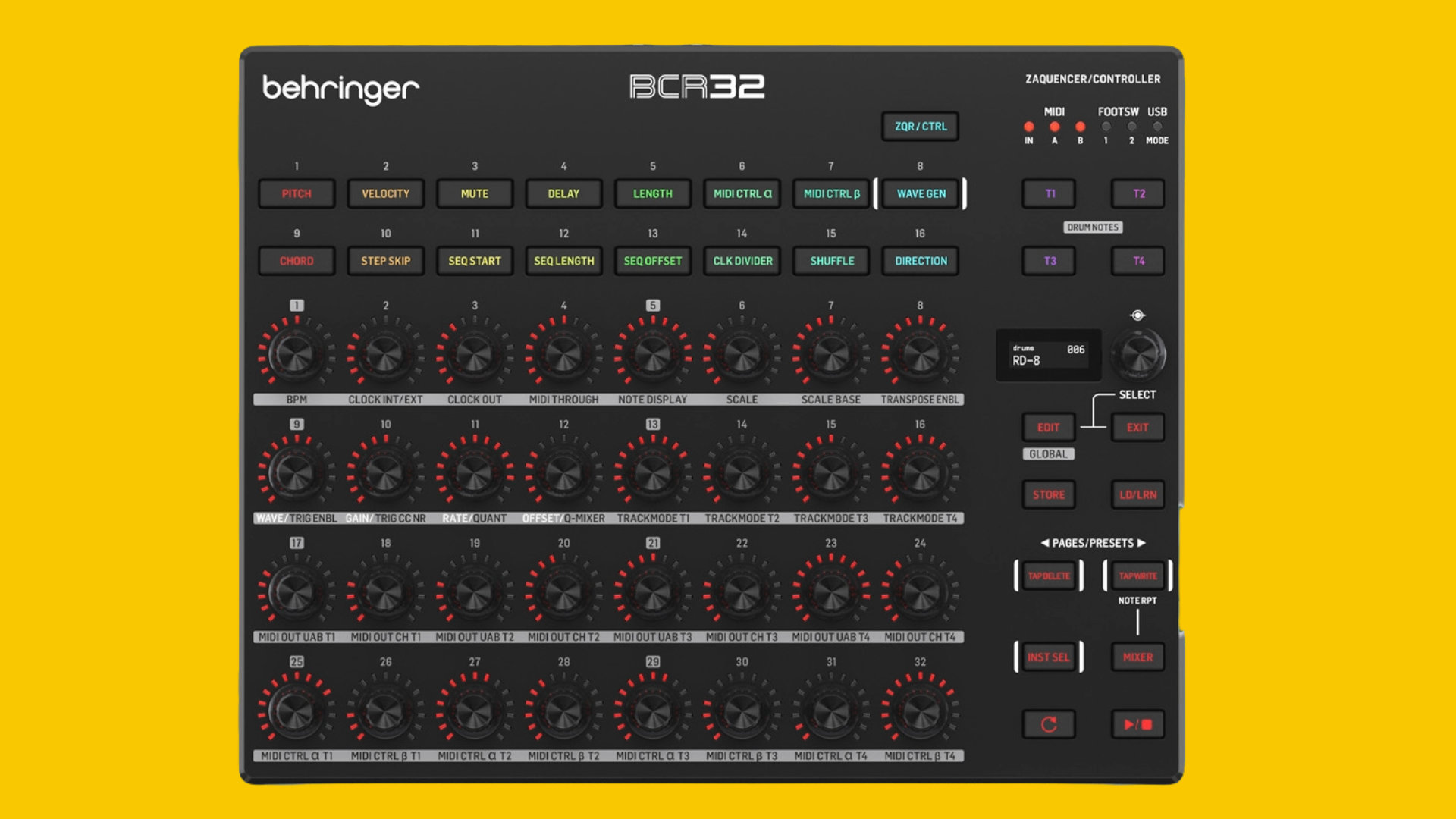Select the SHUFFLE button

coord(831,261)
